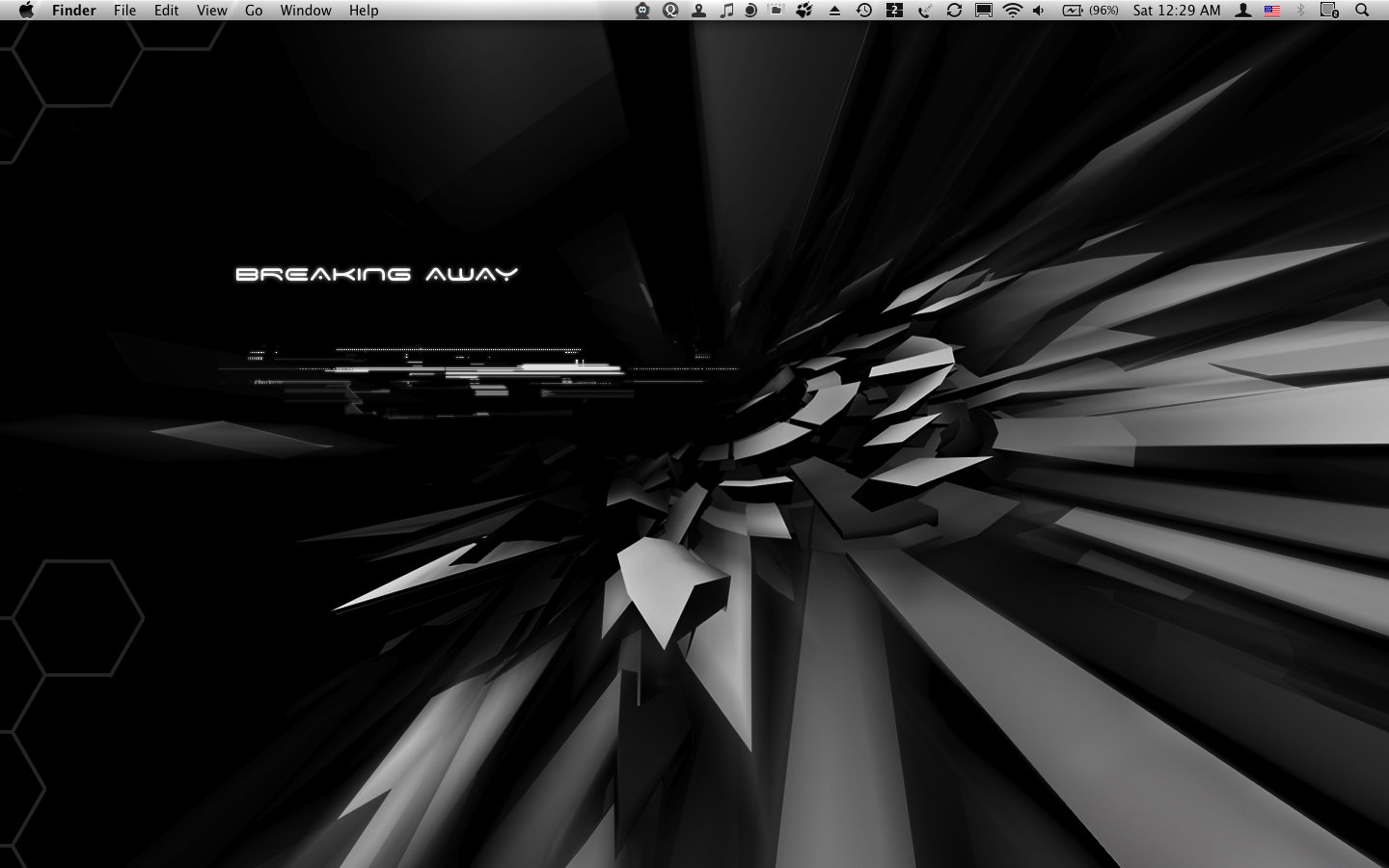The width and height of the screenshot is (1389, 868).
Task: Click the Sat 12:29 AM clock
Action: pos(1177,11)
